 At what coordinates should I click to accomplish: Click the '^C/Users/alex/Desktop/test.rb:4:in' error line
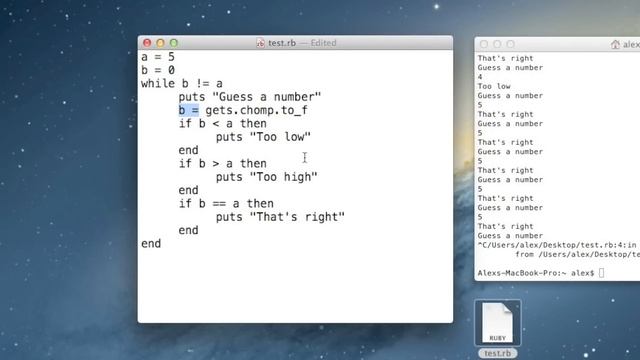coord(557,245)
